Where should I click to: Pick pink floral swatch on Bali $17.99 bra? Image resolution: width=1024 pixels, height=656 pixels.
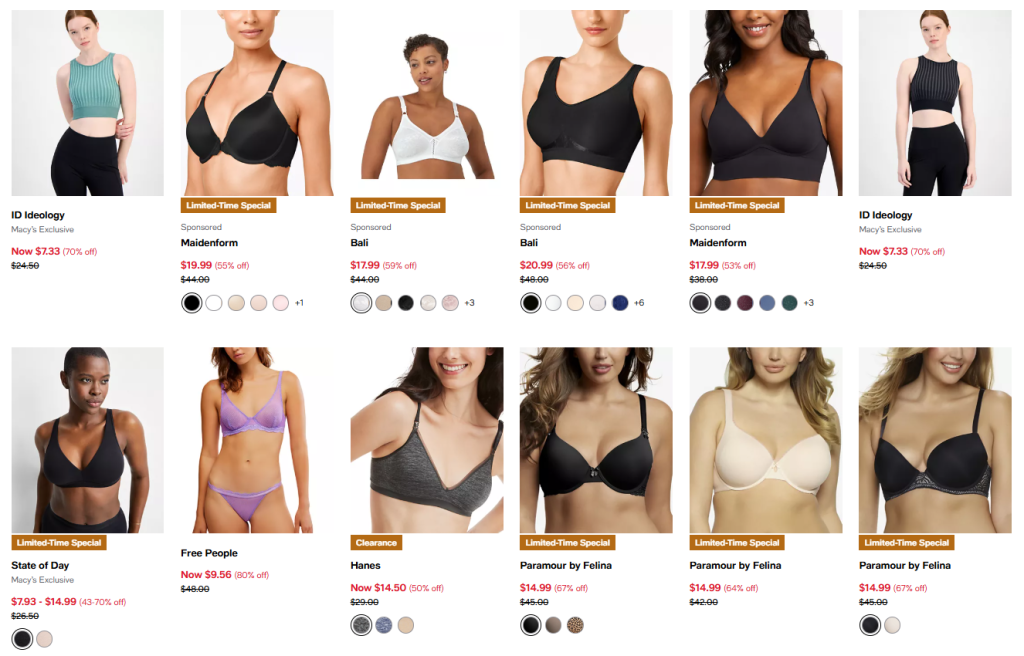[x=450, y=303]
